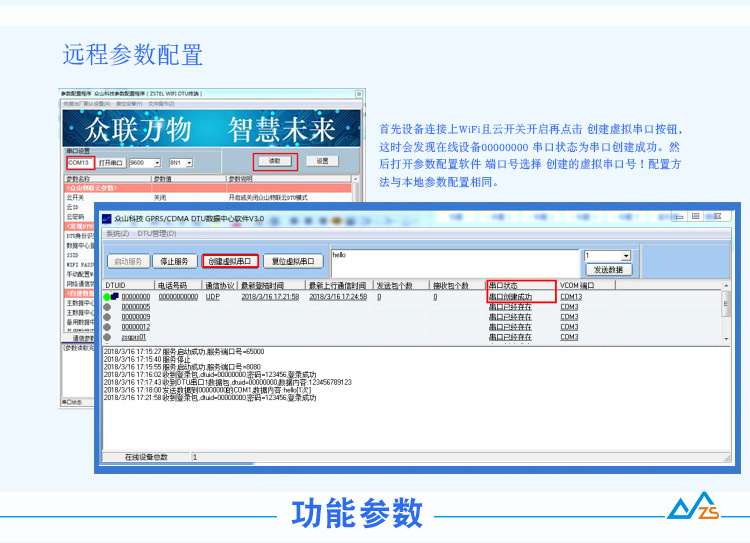The width and height of the screenshot is (750, 543).
Task: Open the 文件操作 menu in the config window
Action: pos(161,103)
